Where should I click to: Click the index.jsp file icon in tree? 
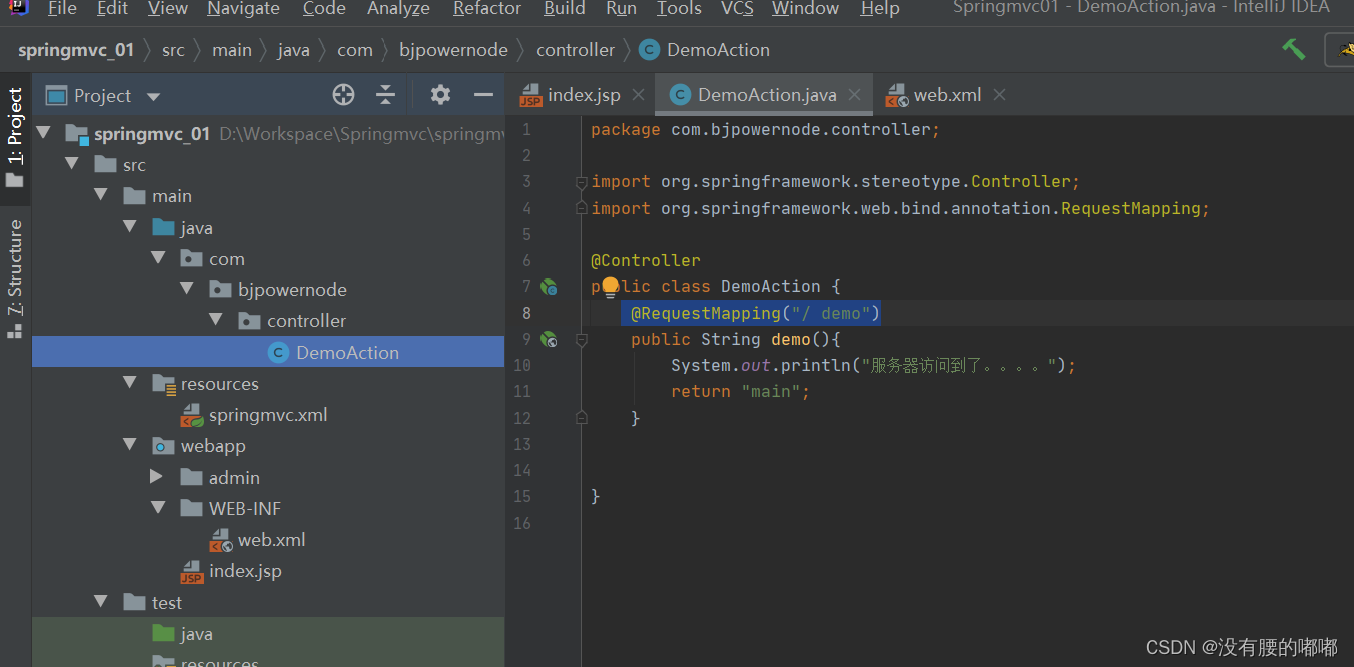191,572
